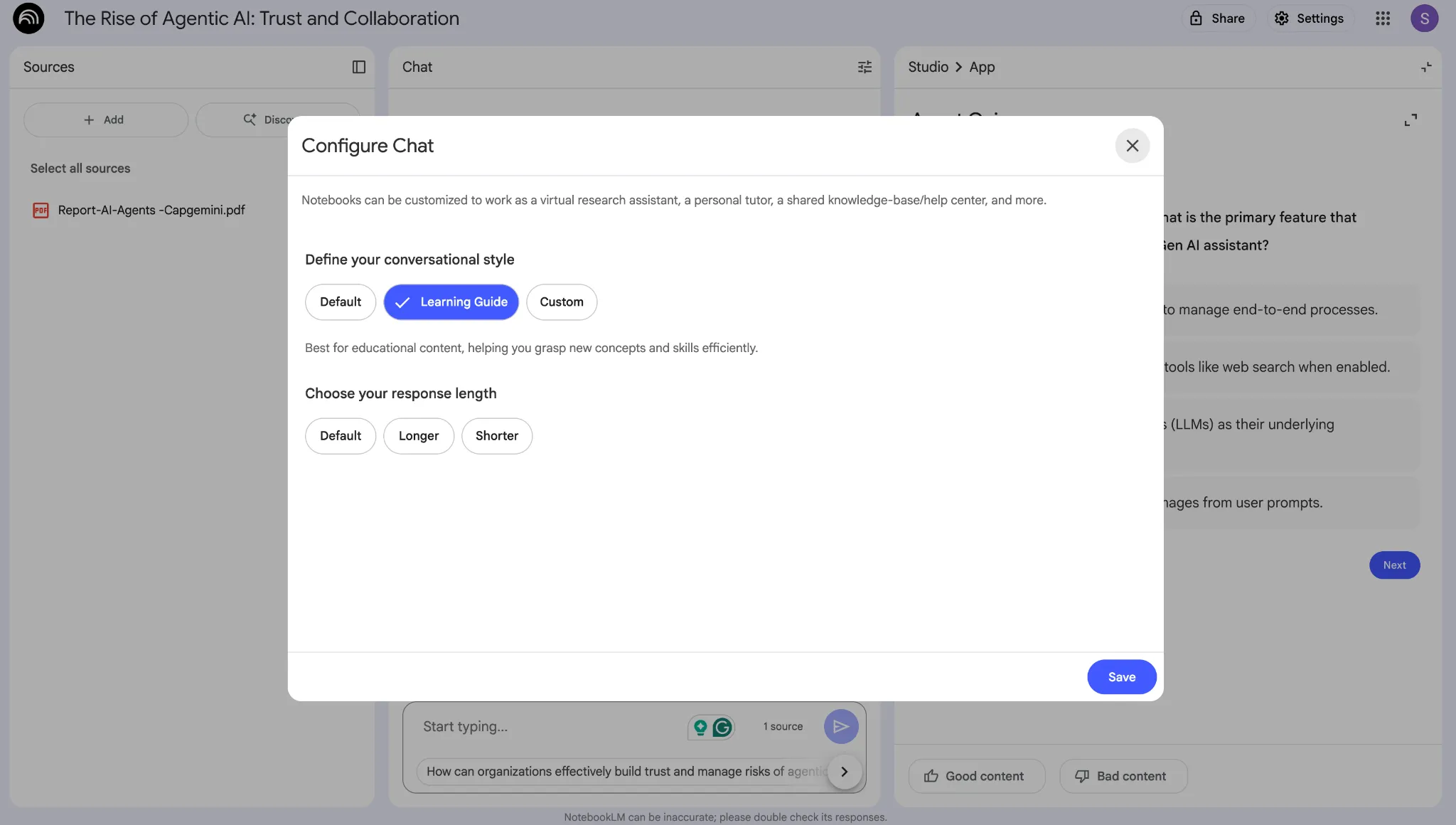The width and height of the screenshot is (1456, 825).
Task: Collapse the Sources panel icon
Action: [x=358, y=67]
